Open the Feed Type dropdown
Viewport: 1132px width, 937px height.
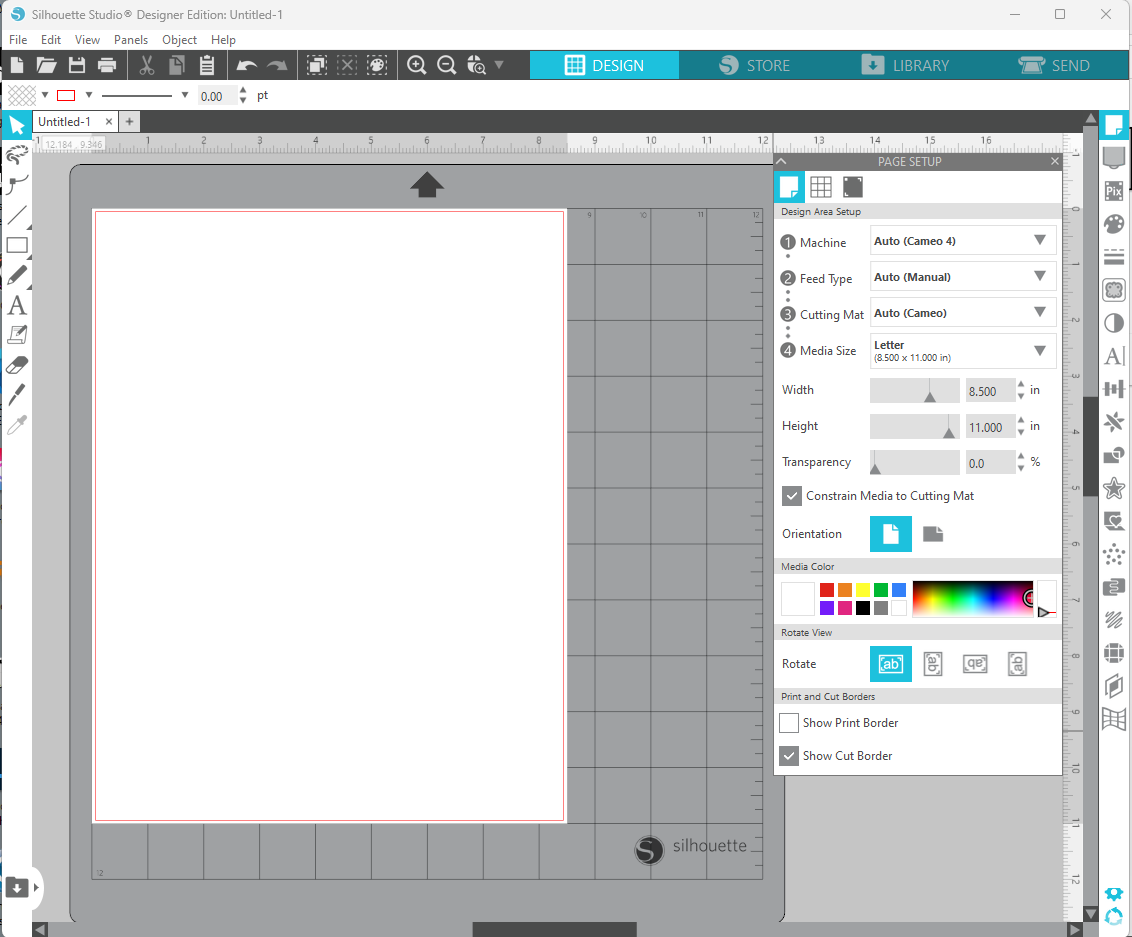click(962, 276)
